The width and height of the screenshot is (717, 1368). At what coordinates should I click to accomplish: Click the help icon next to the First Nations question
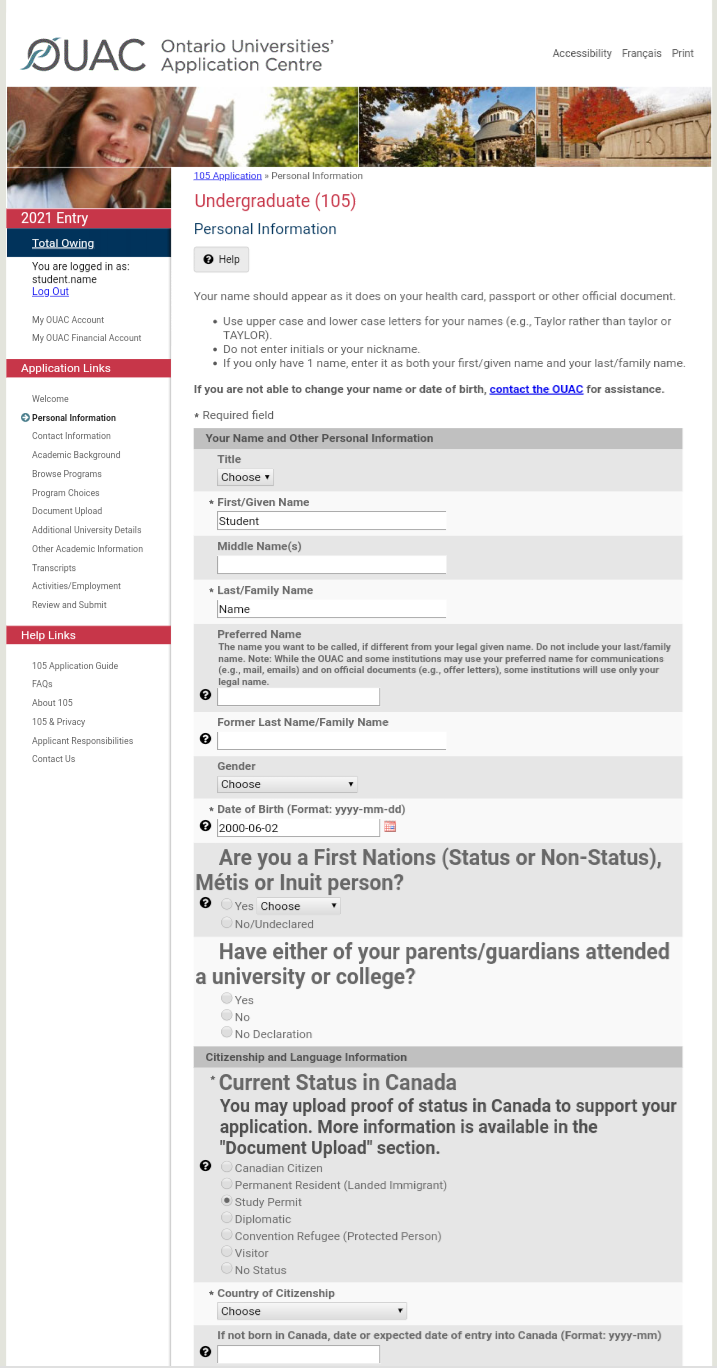click(x=205, y=902)
